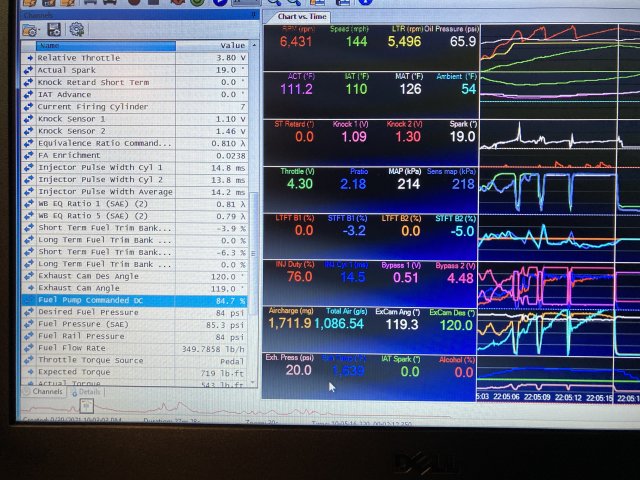Sort channels by the Name column header

105,46
